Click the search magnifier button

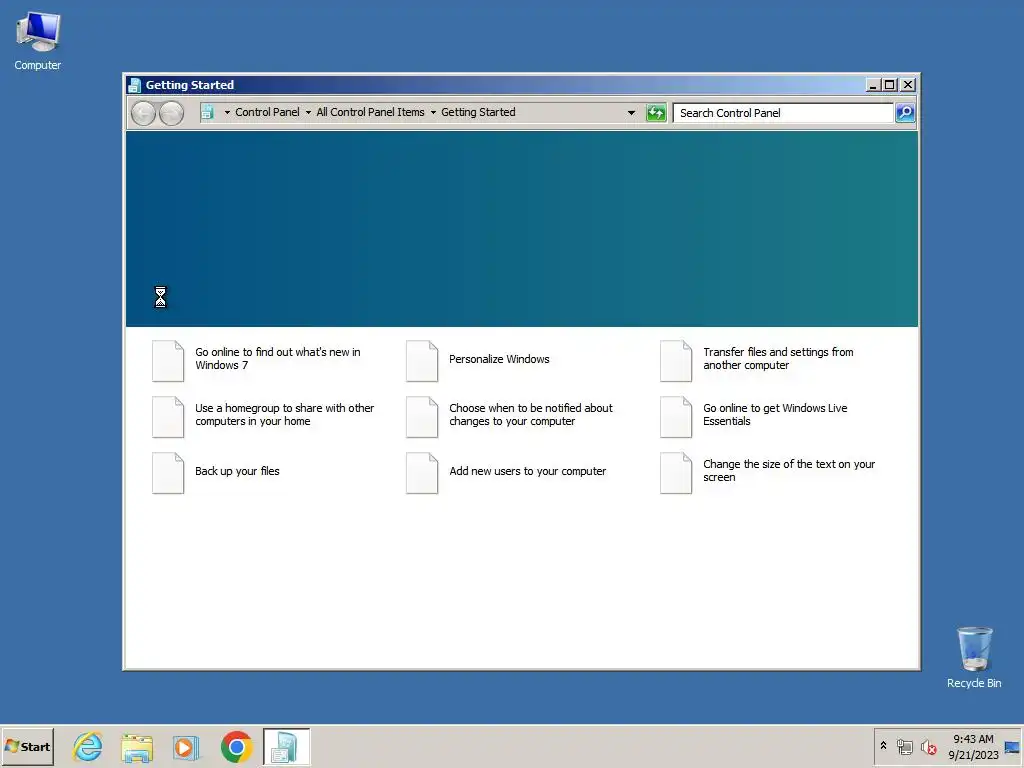point(905,113)
